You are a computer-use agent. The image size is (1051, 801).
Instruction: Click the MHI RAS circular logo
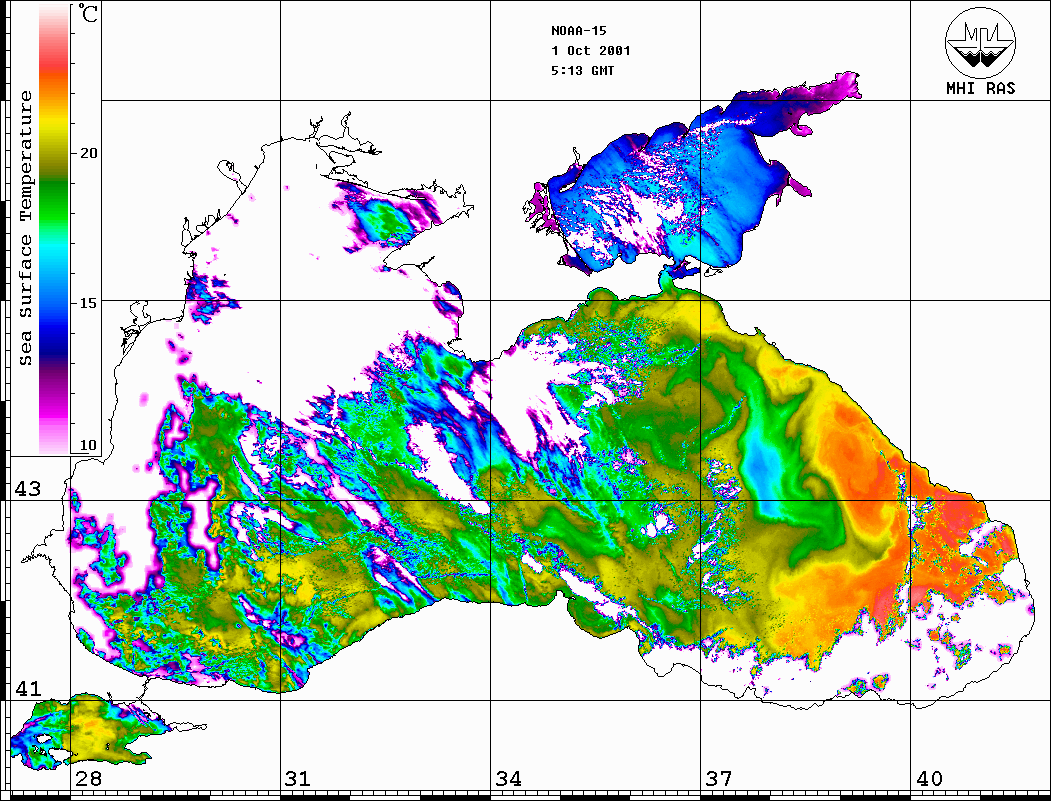click(980, 42)
